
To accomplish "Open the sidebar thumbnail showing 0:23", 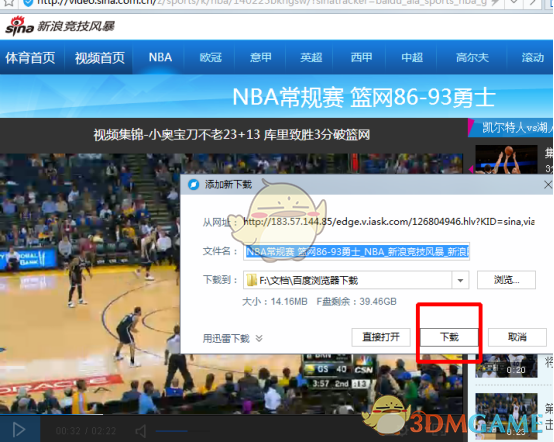I will [x=506, y=417].
